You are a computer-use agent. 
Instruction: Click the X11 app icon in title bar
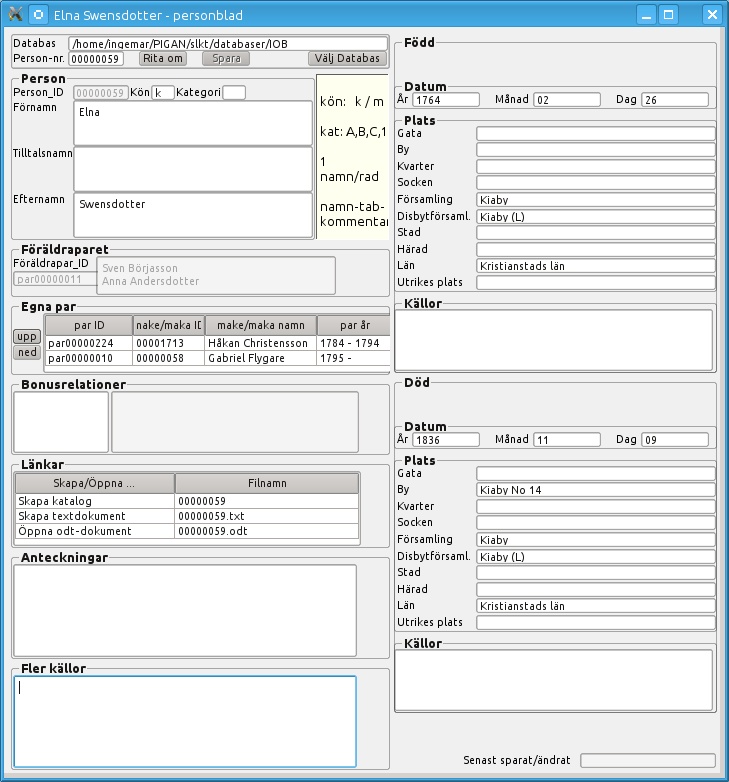pyautogui.click(x=15, y=14)
